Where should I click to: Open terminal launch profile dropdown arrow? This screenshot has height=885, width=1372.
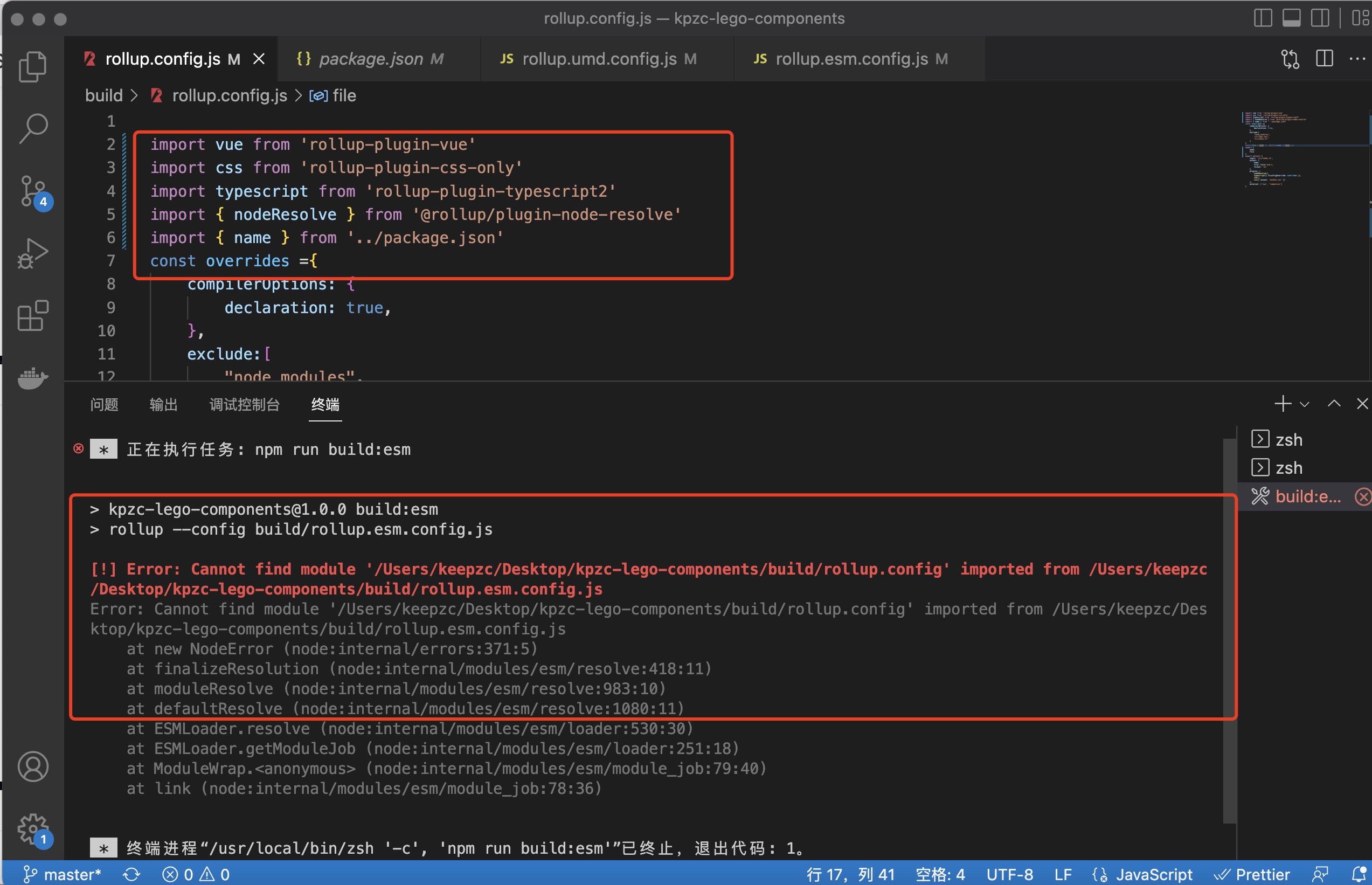tap(1304, 404)
